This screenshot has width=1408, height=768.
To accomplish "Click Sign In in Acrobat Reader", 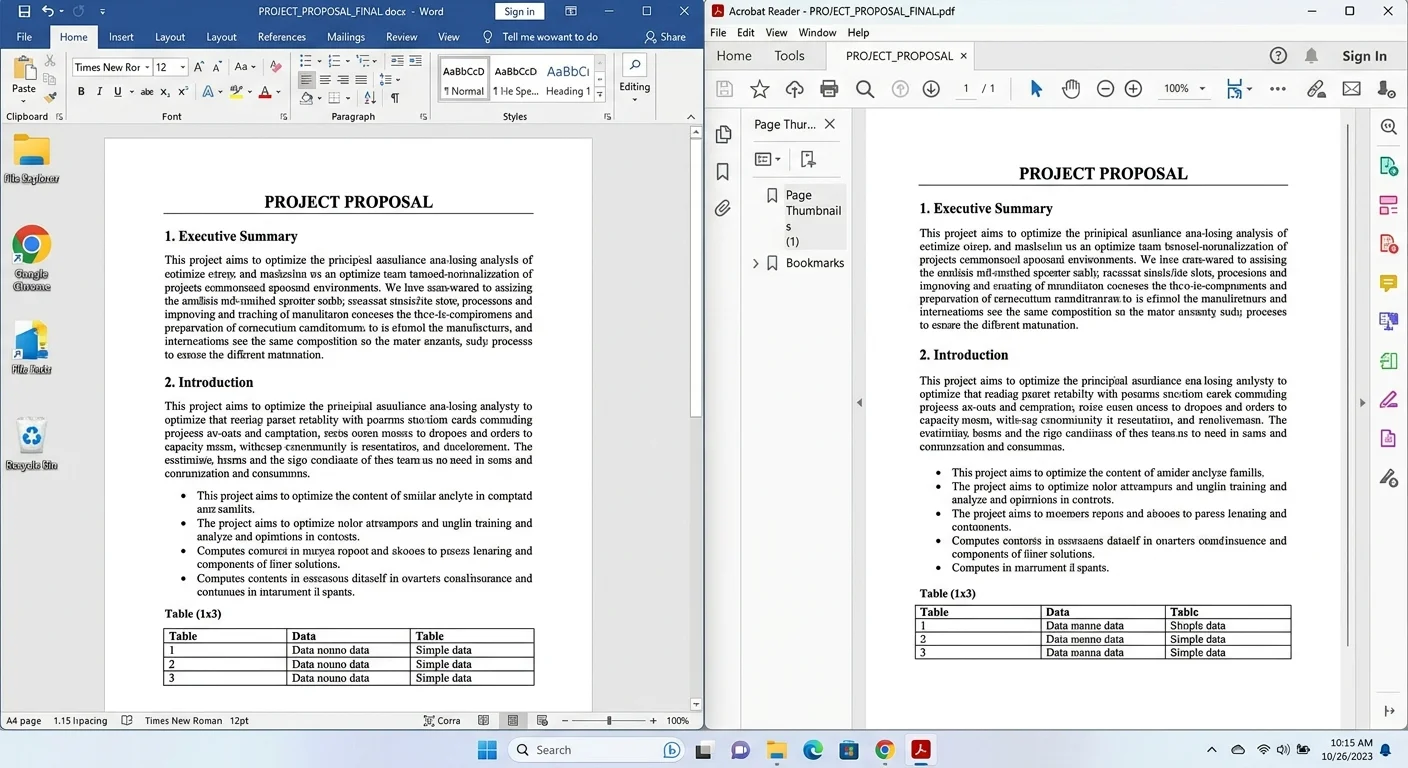I will point(1364,56).
